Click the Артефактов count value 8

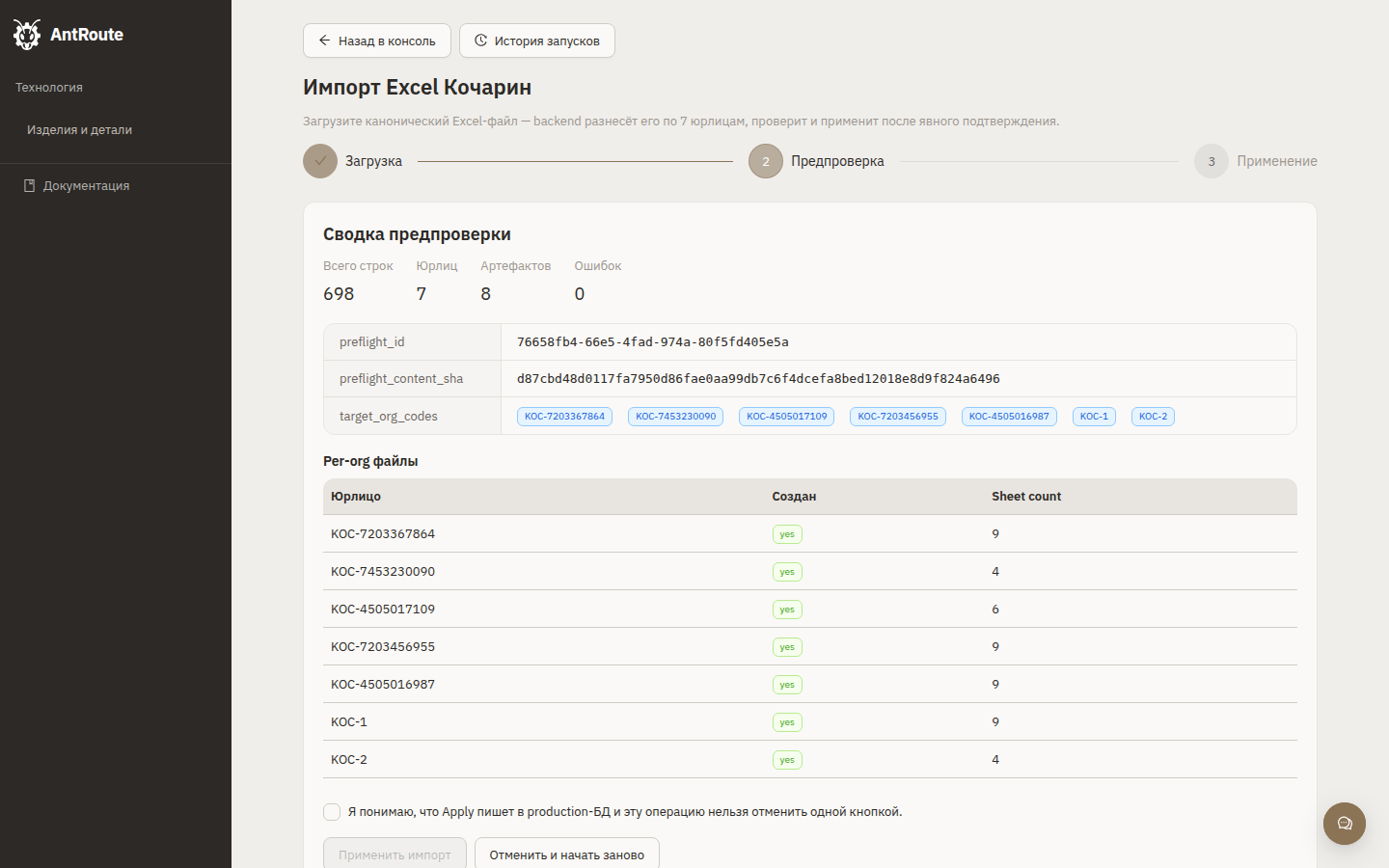[486, 294]
